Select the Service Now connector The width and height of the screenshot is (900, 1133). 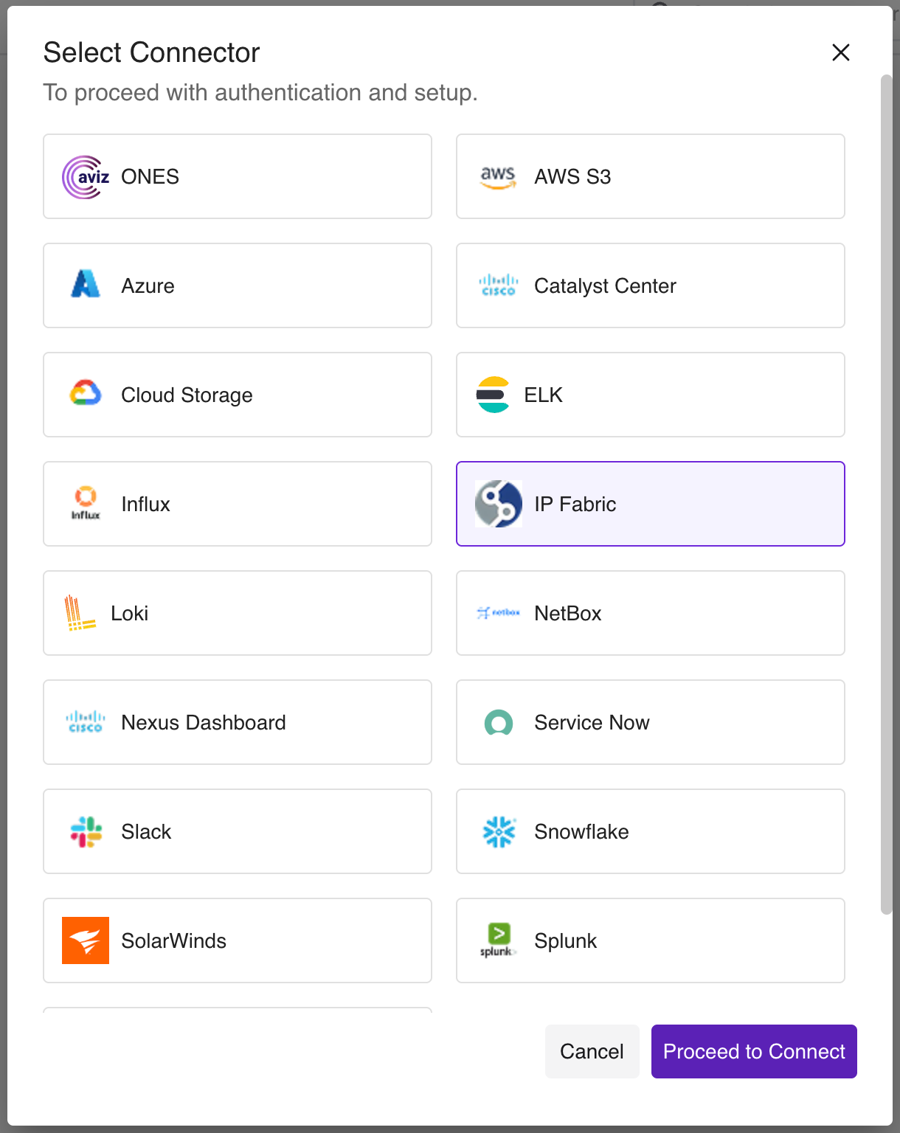click(x=650, y=722)
